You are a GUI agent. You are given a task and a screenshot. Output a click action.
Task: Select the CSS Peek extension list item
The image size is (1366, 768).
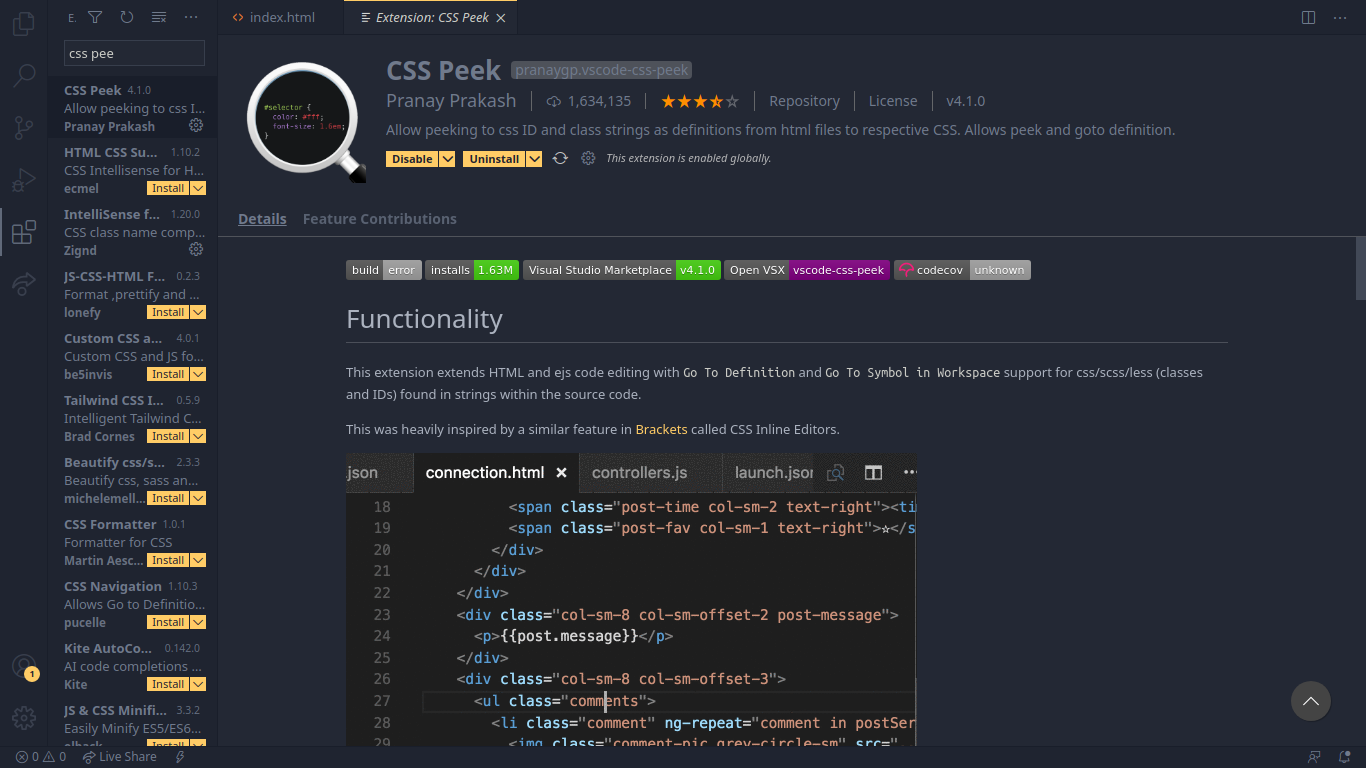[x=133, y=108]
